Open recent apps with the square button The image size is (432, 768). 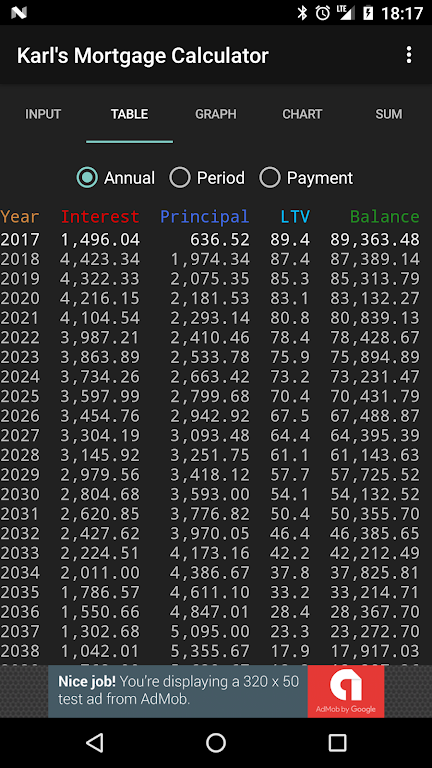tap(337, 743)
